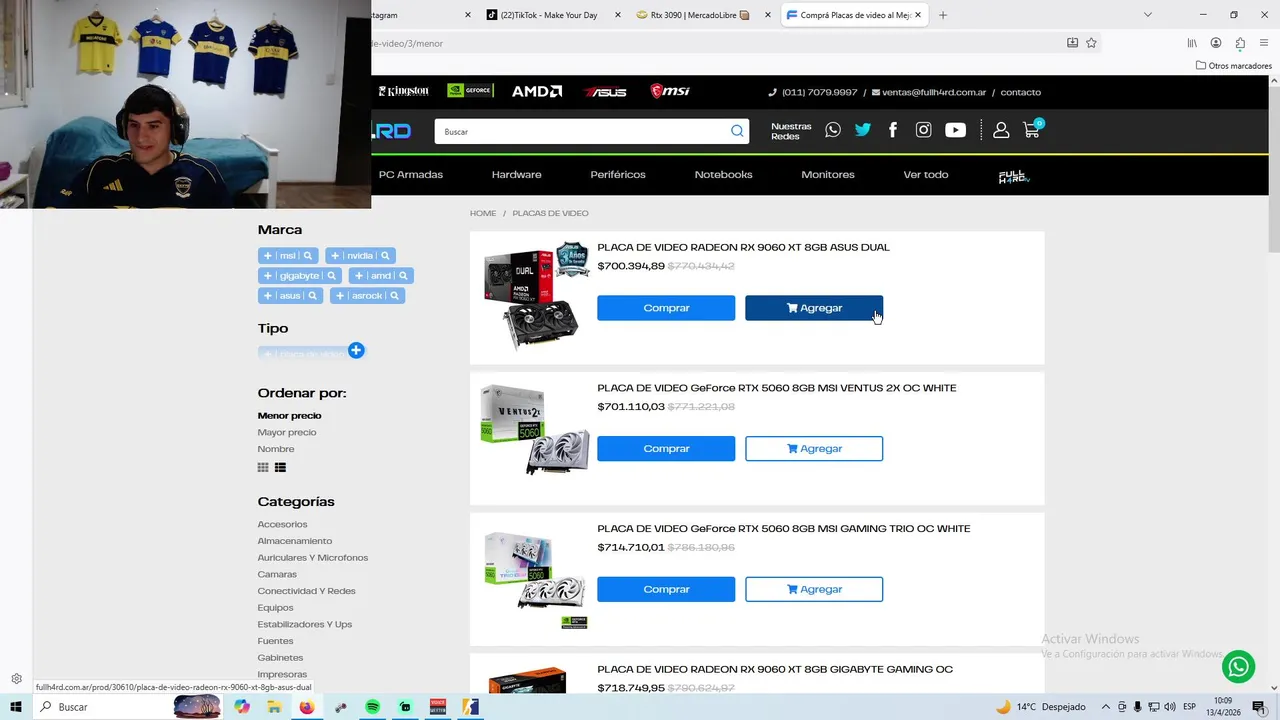
Task: Click the FullH4rd logo in the nav bar
Action: point(1014,177)
